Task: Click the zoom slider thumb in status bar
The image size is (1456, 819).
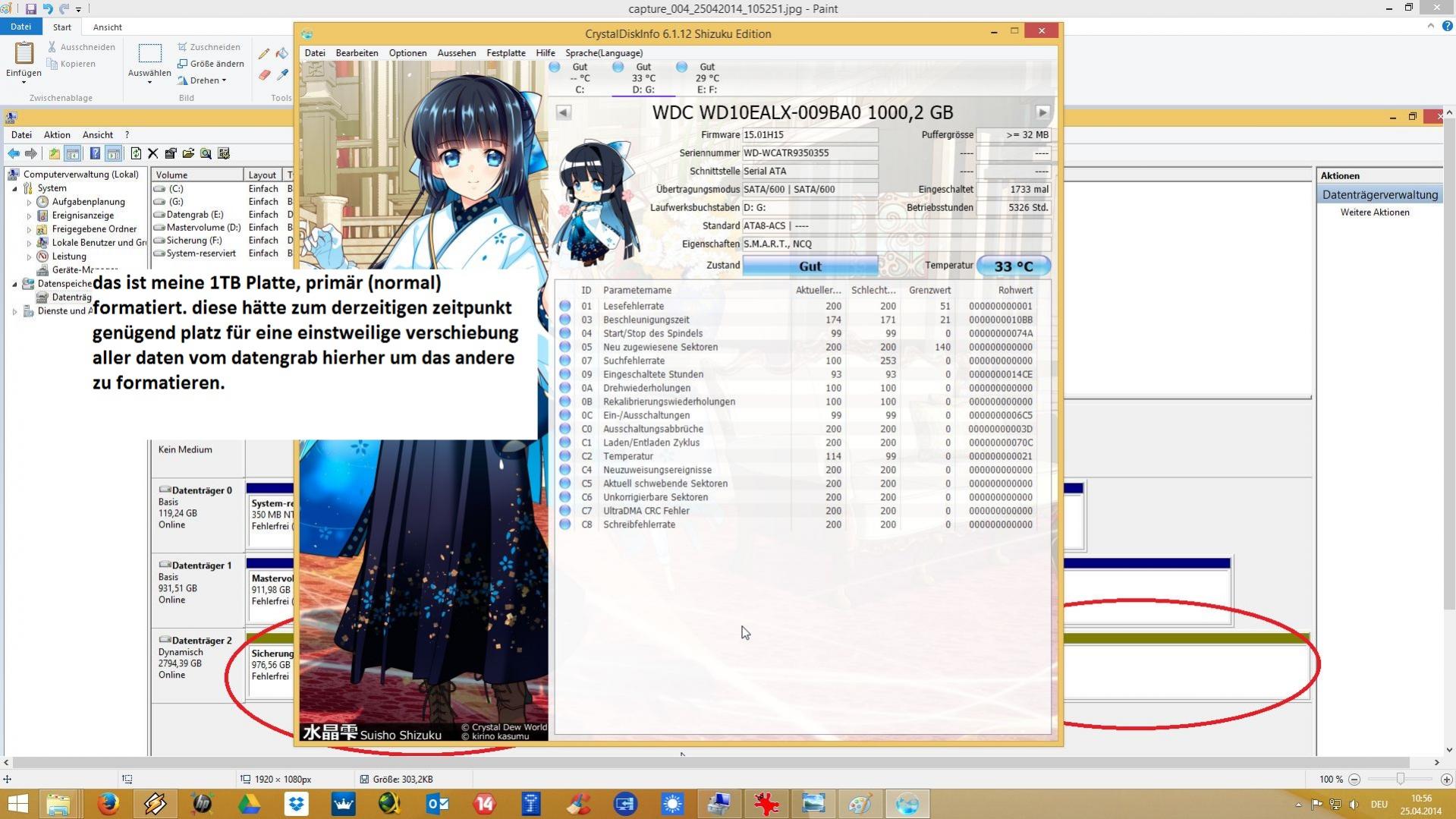Action: click(1401, 780)
